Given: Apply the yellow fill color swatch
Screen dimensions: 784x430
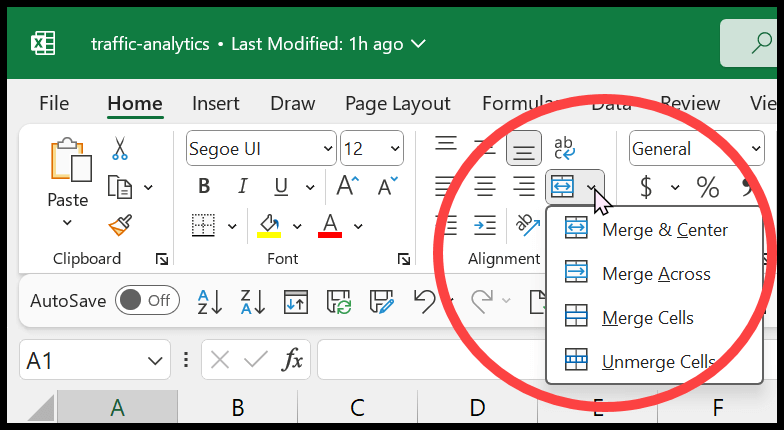Looking at the screenshot, I should coord(268,224).
